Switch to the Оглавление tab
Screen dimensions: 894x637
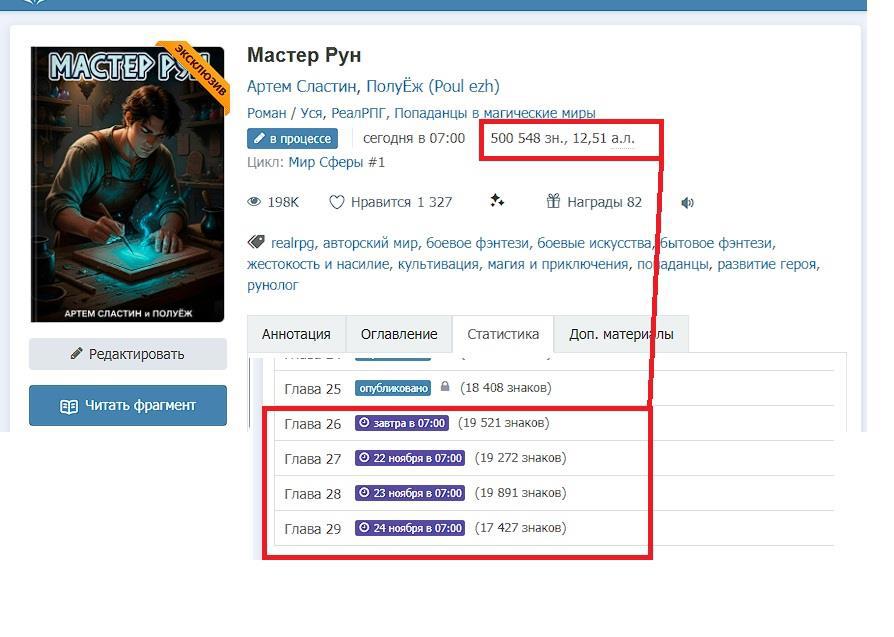399,334
